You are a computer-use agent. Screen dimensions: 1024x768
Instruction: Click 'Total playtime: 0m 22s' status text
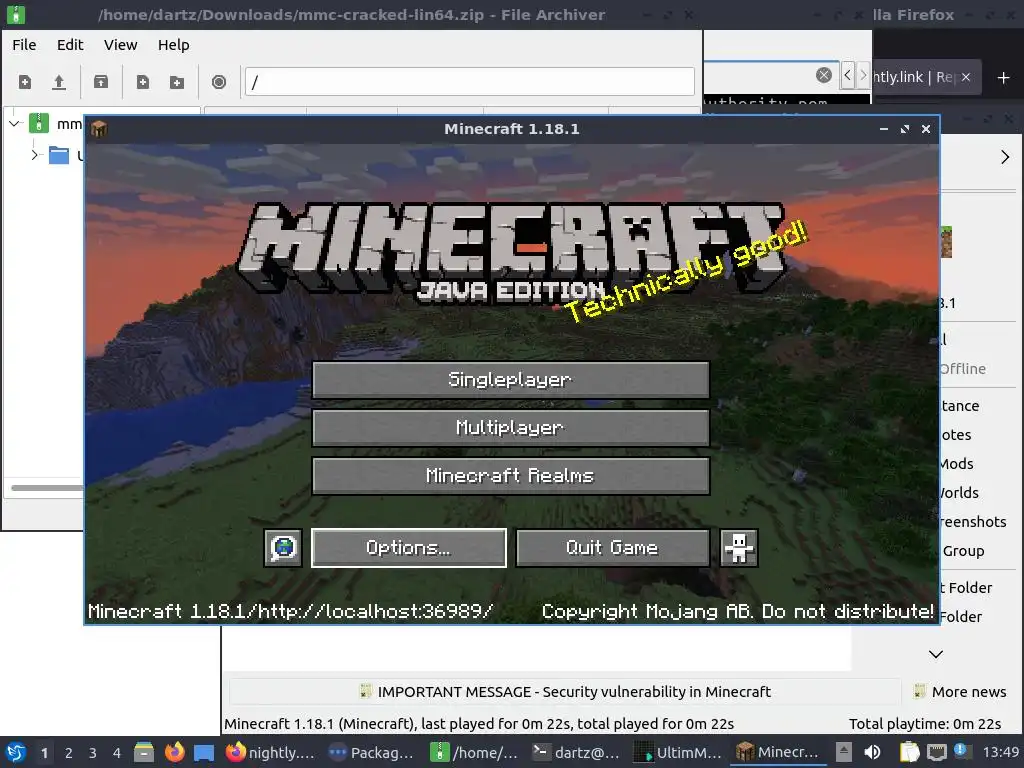click(x=925, y=724)
